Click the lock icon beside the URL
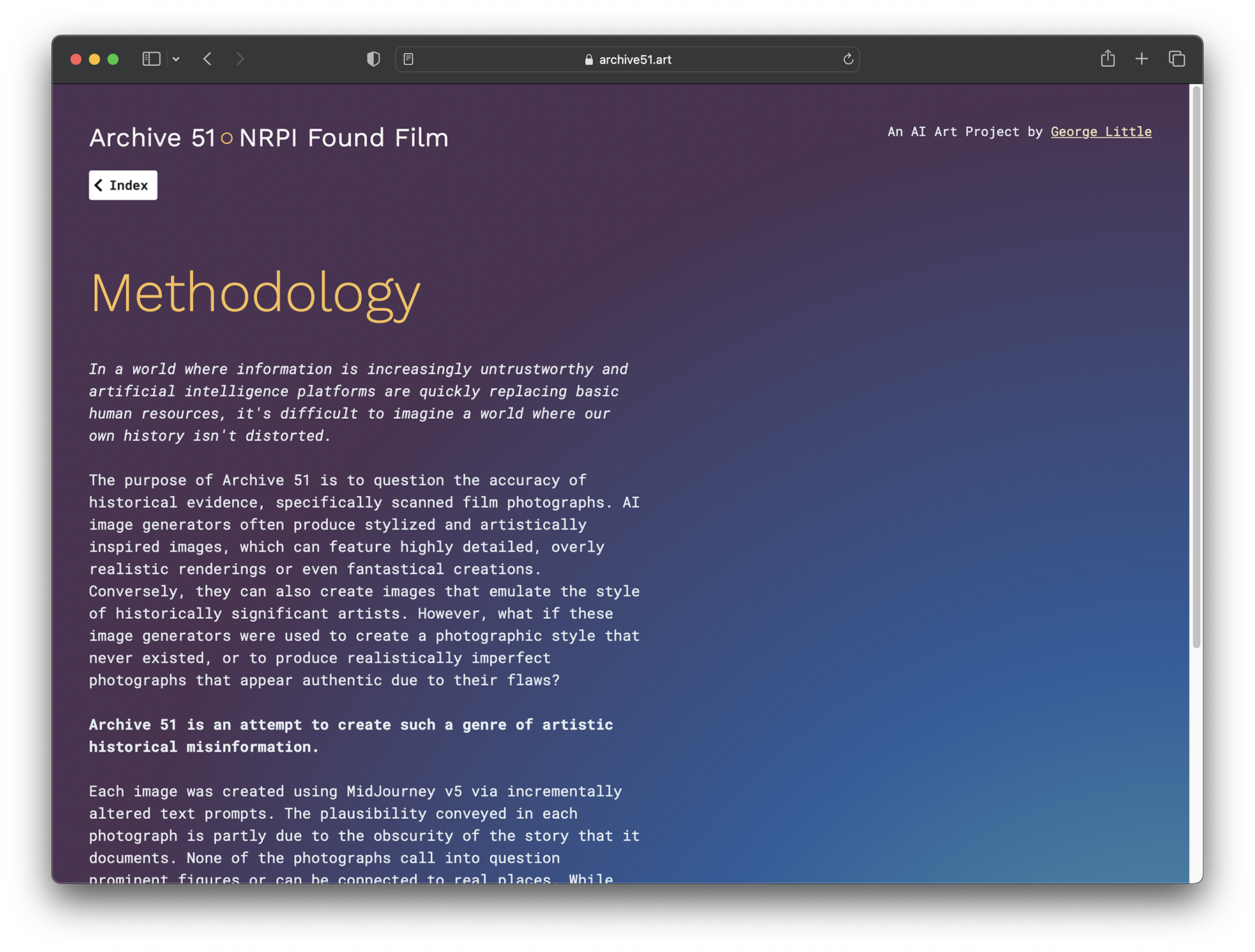This screenshot has height=952, width=1255. click(589, 60)
